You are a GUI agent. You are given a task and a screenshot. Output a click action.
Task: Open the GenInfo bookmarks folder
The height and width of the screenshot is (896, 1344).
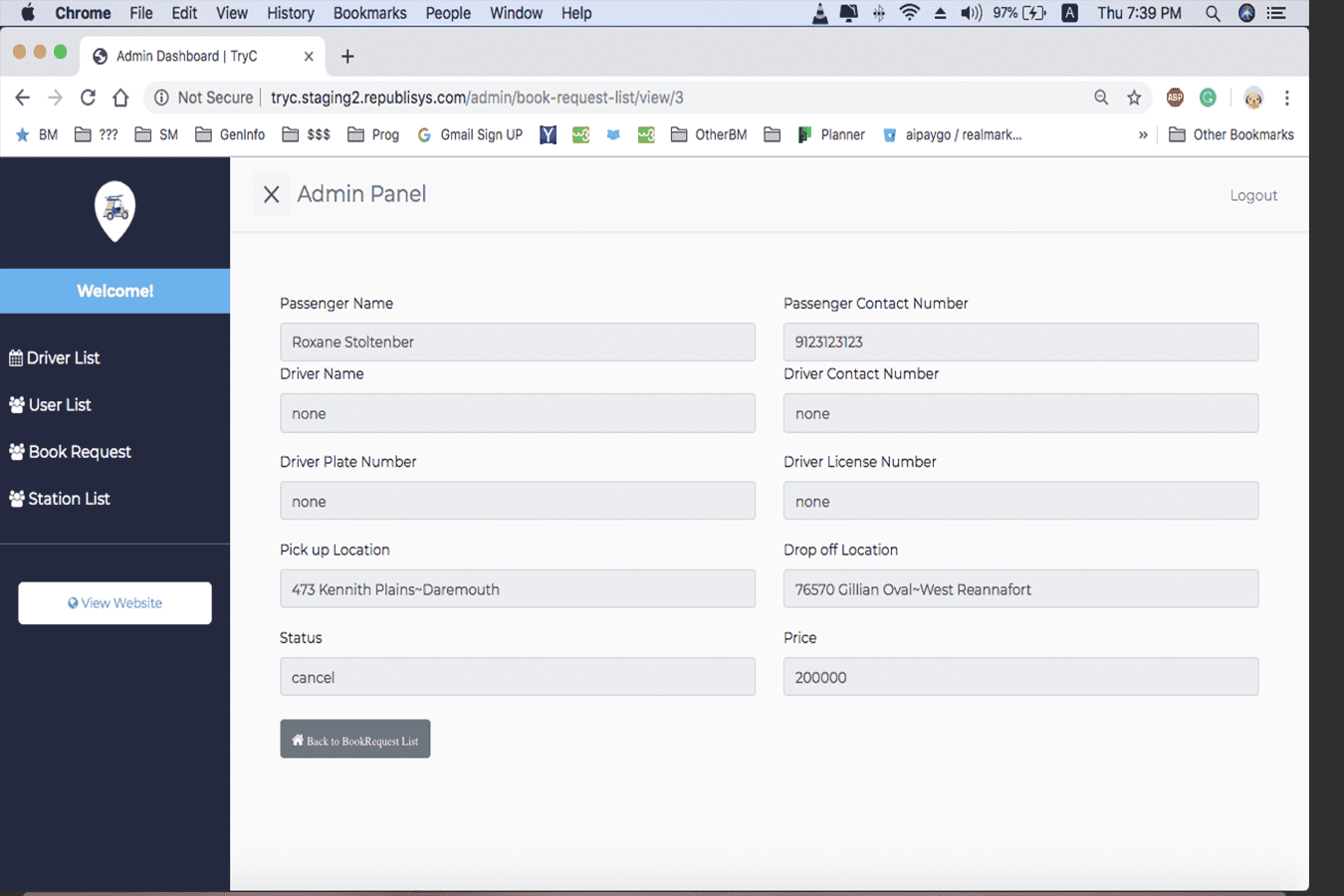(x=230, y=134)
